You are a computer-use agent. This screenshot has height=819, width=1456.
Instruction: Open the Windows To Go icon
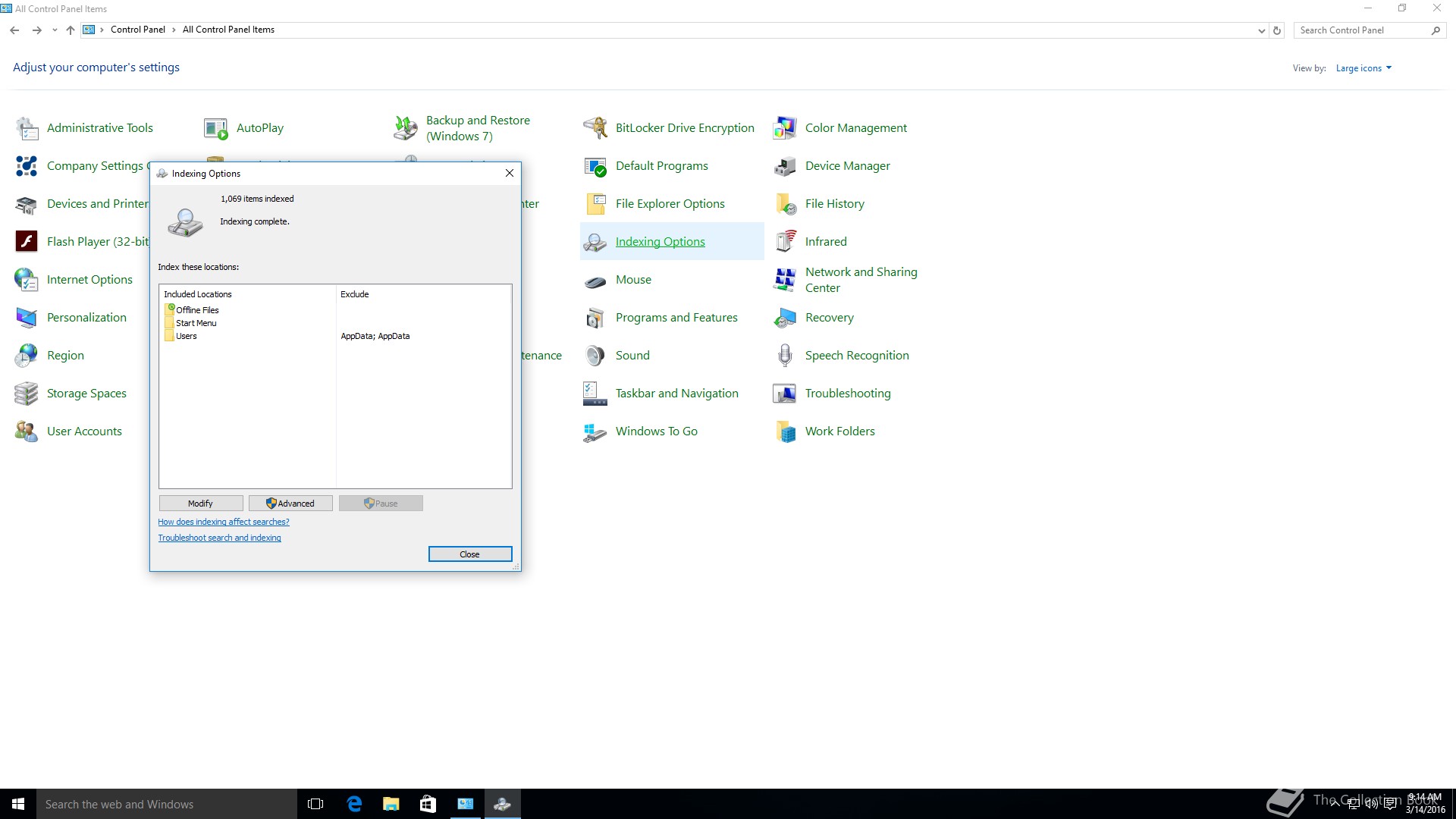tap(595, 431)
